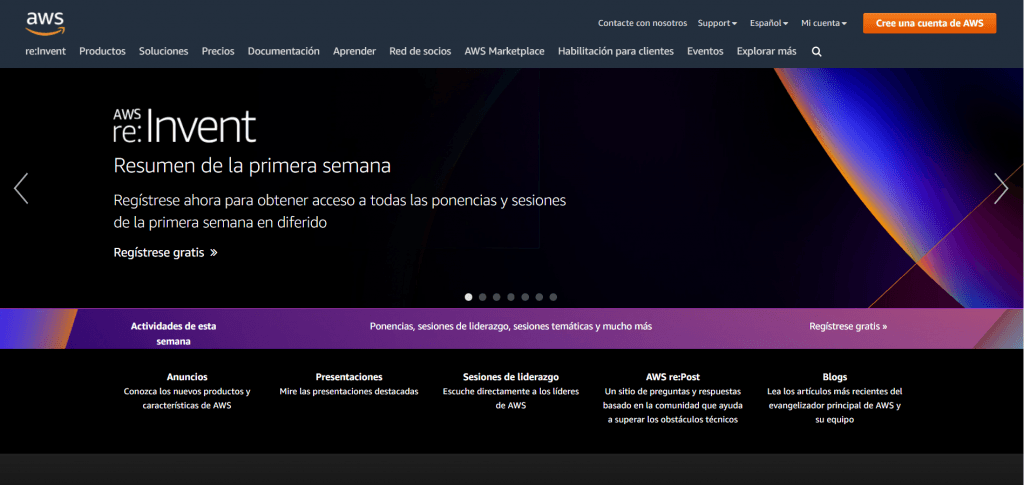Click Actividades de esta semana text
The image size is (1024, 485).
click(x=173, y=333)
